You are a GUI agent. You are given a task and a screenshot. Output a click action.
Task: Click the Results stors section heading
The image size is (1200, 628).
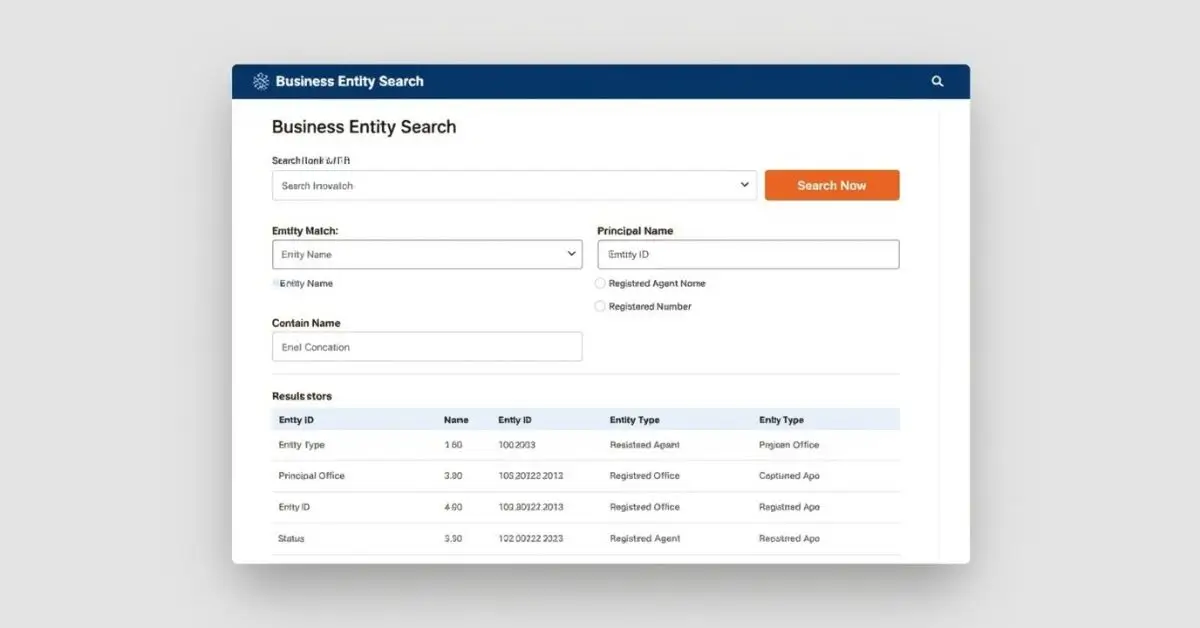(302, 397)
